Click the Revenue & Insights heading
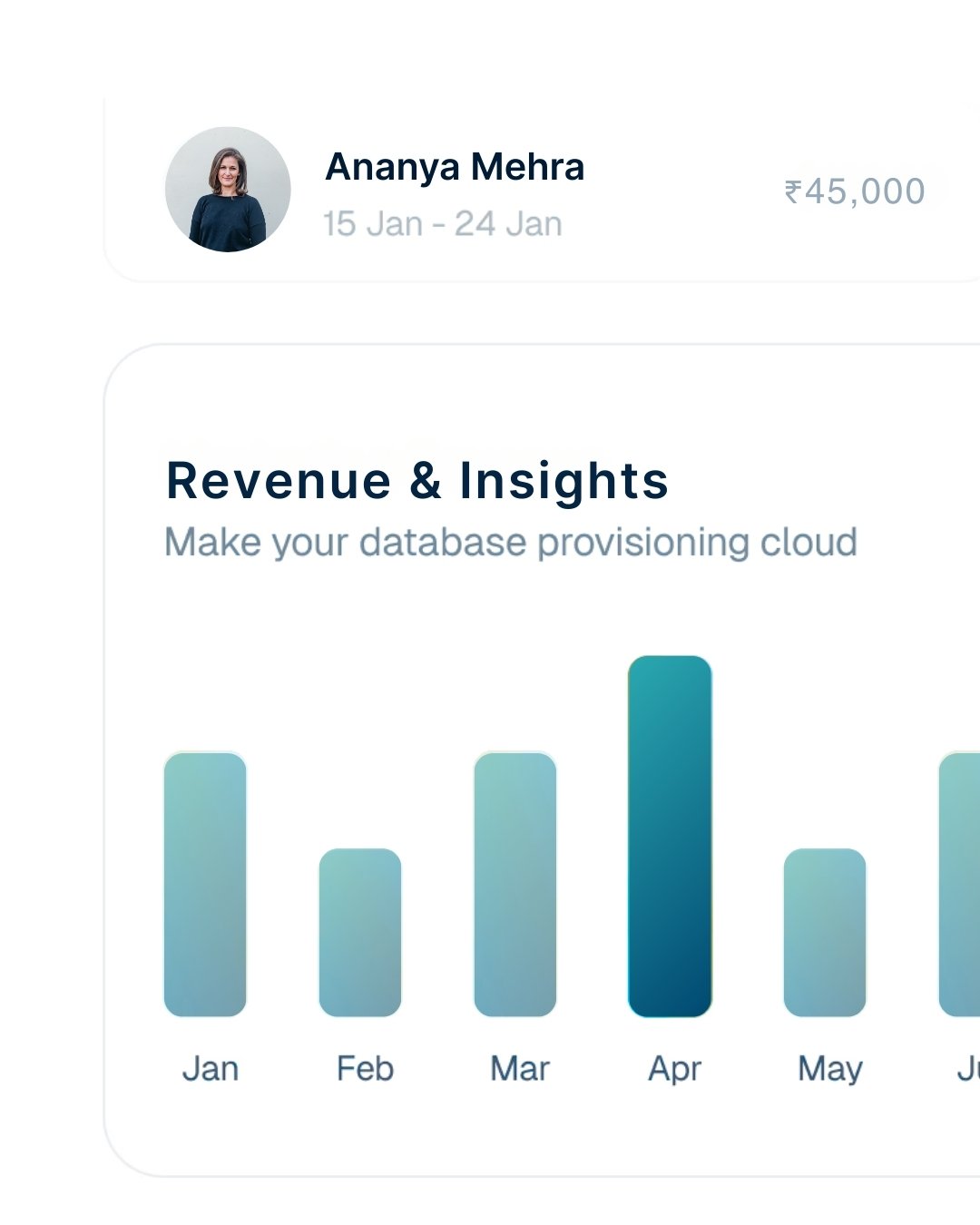The height and width of the screenshot is (1225, 980). coord(417,480)
